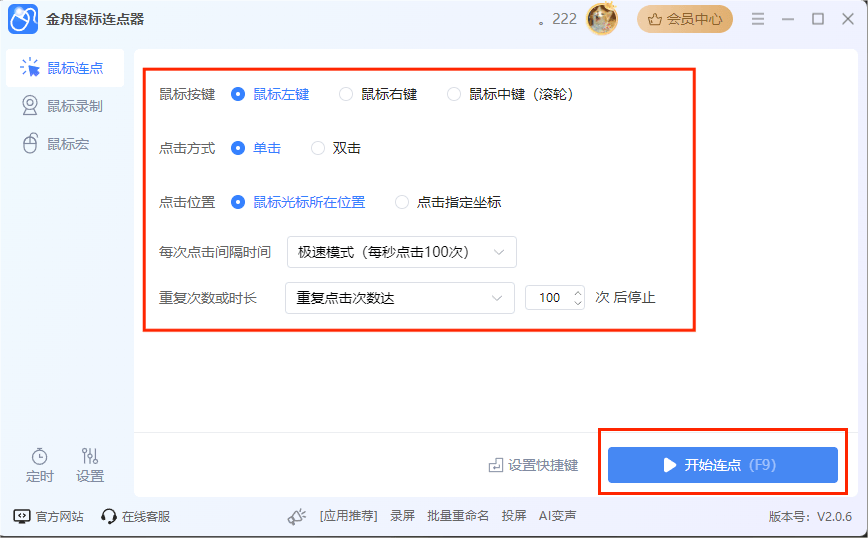Select 鼠标光标所在位置 as click position
868x538 pixels.
coord(237,202)
